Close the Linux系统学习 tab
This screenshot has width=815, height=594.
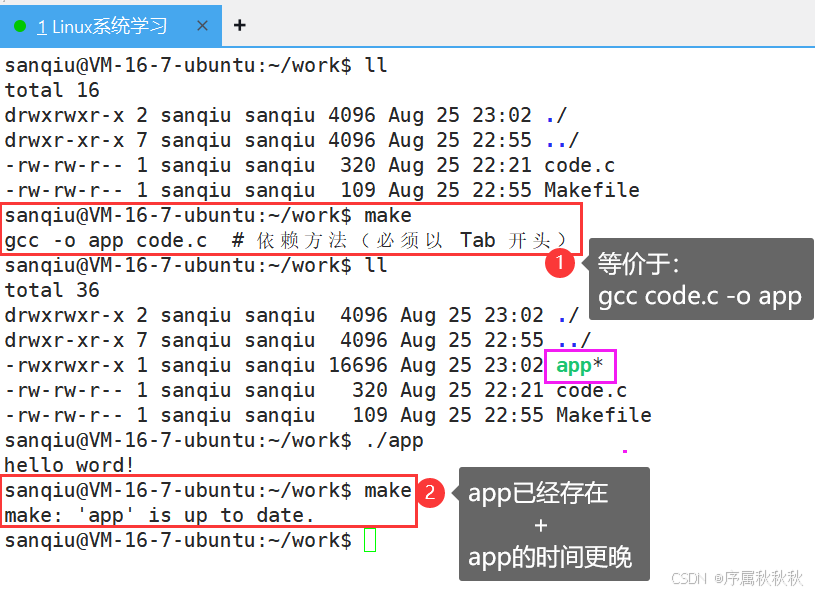pyautogui.click(x=202, y=25)
